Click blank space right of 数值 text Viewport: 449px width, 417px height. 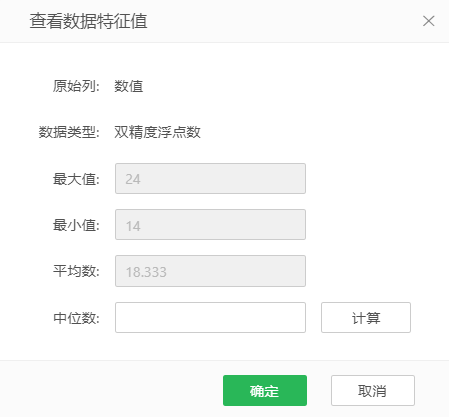(283, 86)
